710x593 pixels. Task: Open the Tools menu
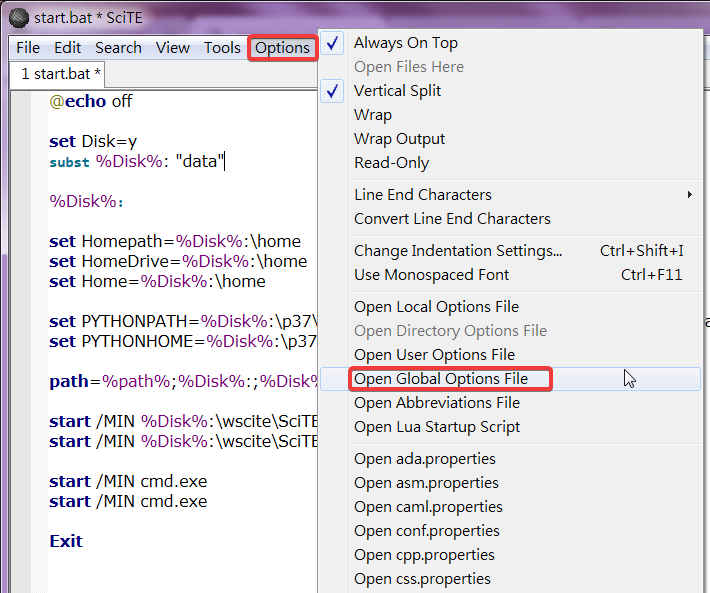tap(222, 48)
